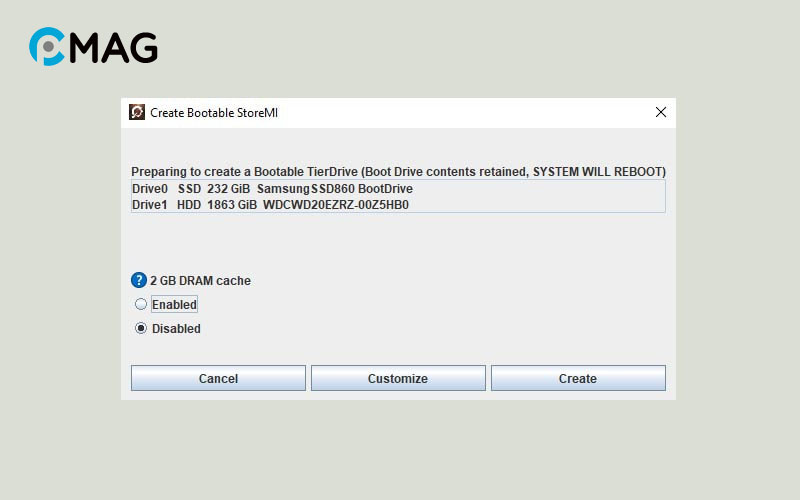
Task: Click the 1863 GiB capacity value
Action: coord(232,205)
